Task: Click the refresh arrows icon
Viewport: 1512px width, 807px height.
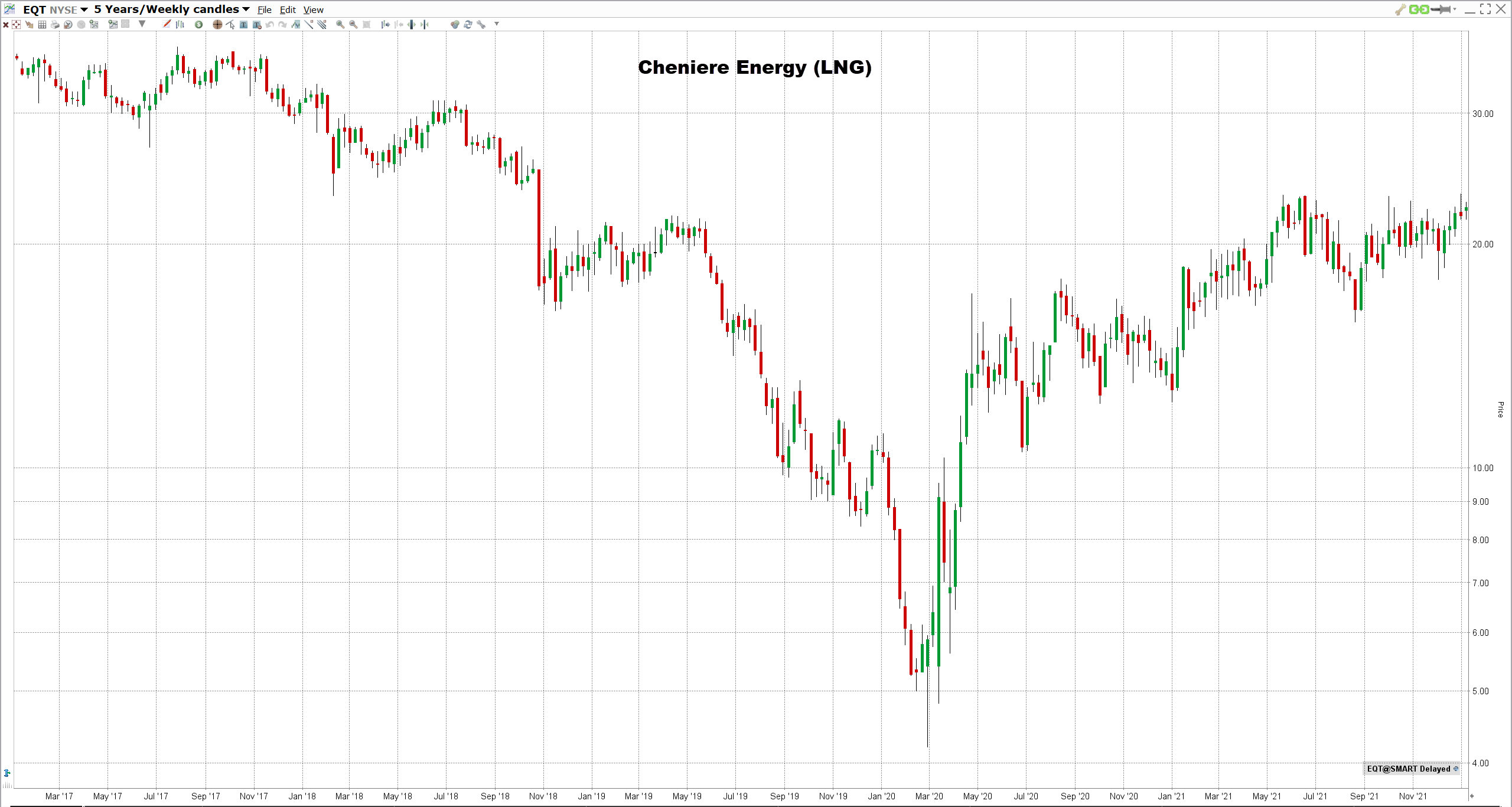Action: coord(468,25)
